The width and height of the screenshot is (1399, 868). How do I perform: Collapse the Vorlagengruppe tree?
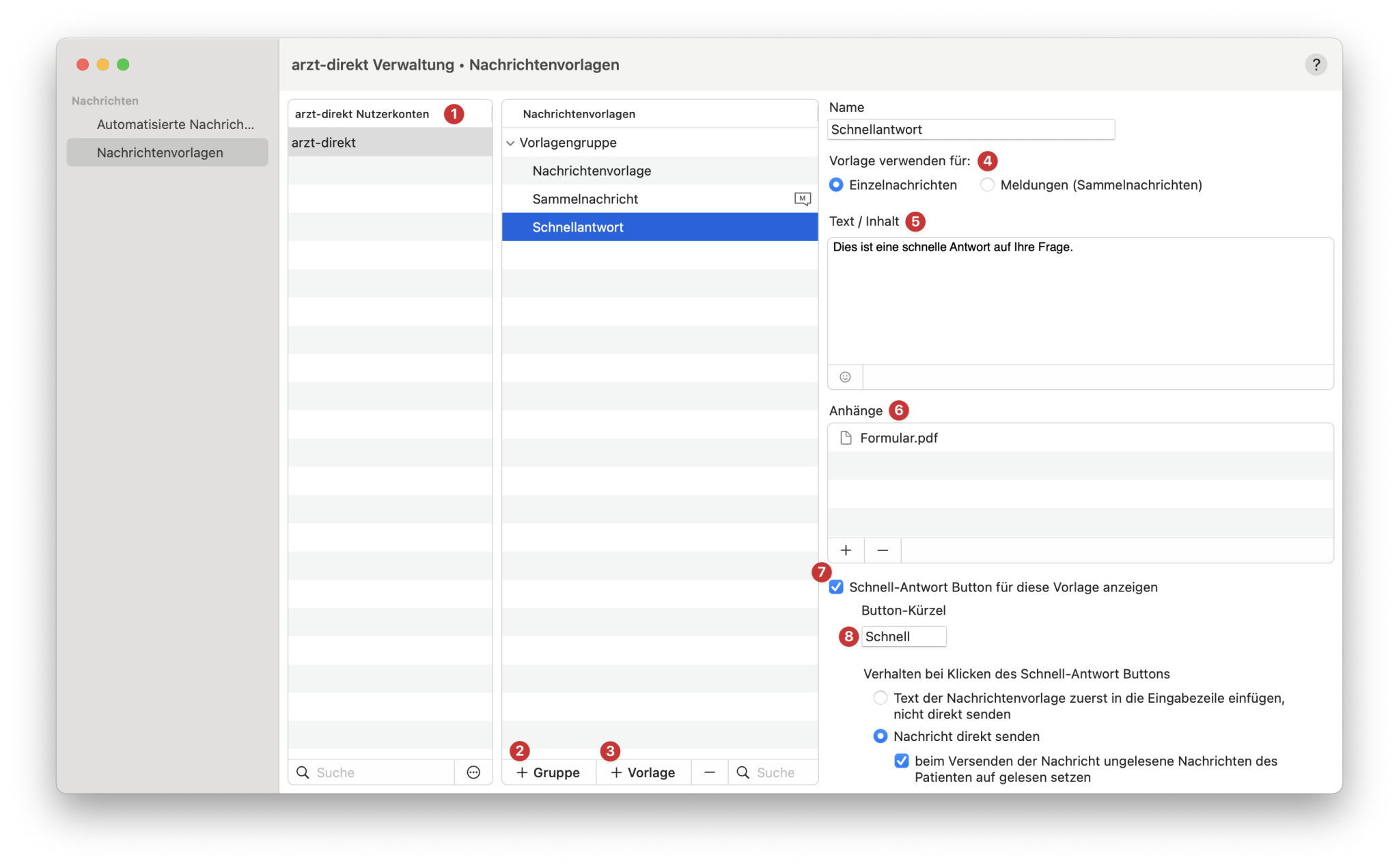point(510,143)
